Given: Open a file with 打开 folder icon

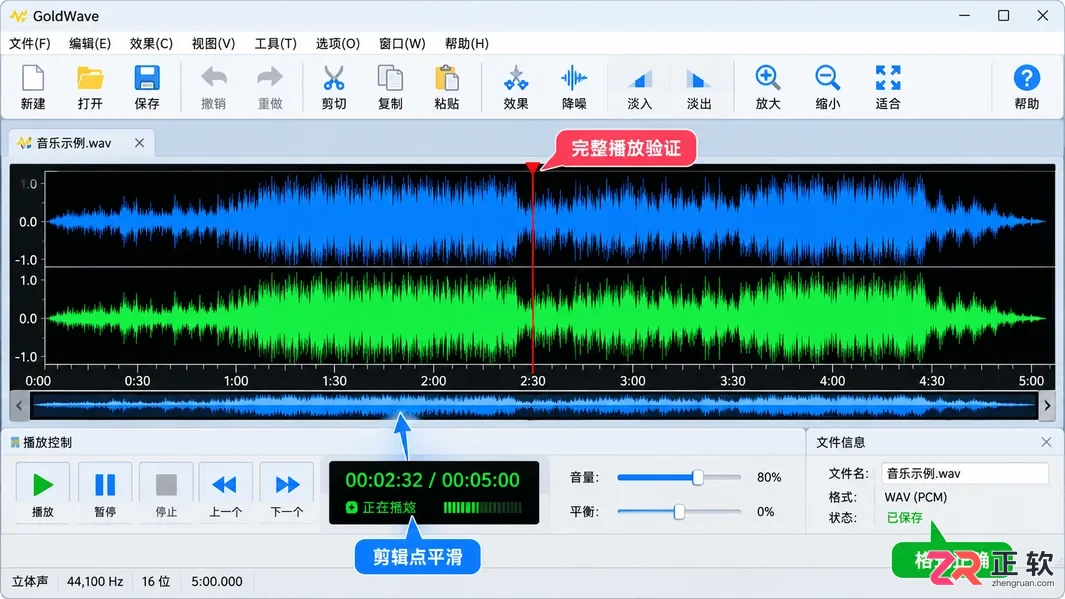Looking at the screenshot, I should 90,86.
